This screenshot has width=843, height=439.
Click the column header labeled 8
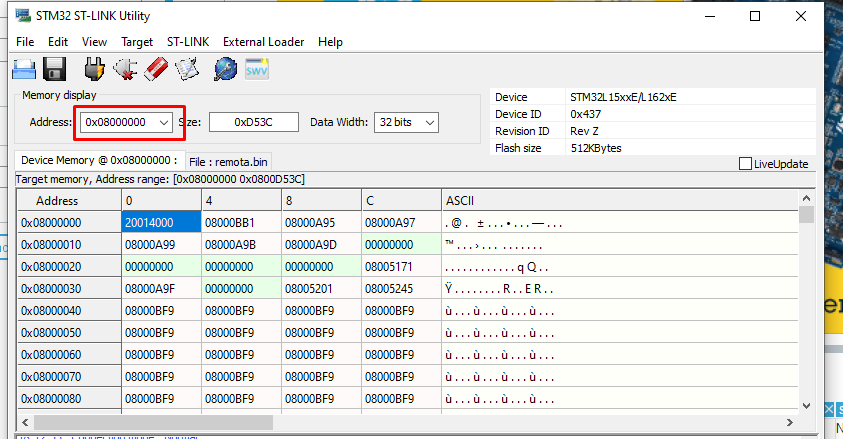click(322, 200)
